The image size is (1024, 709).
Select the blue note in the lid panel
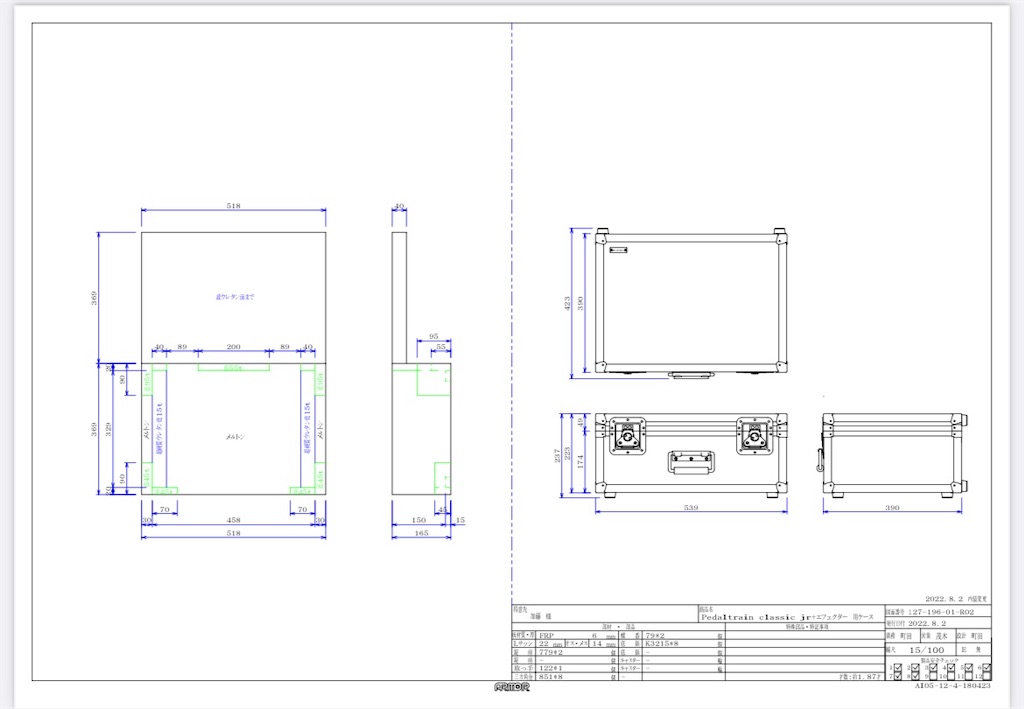pyautogui.click(x=235, y=297)
